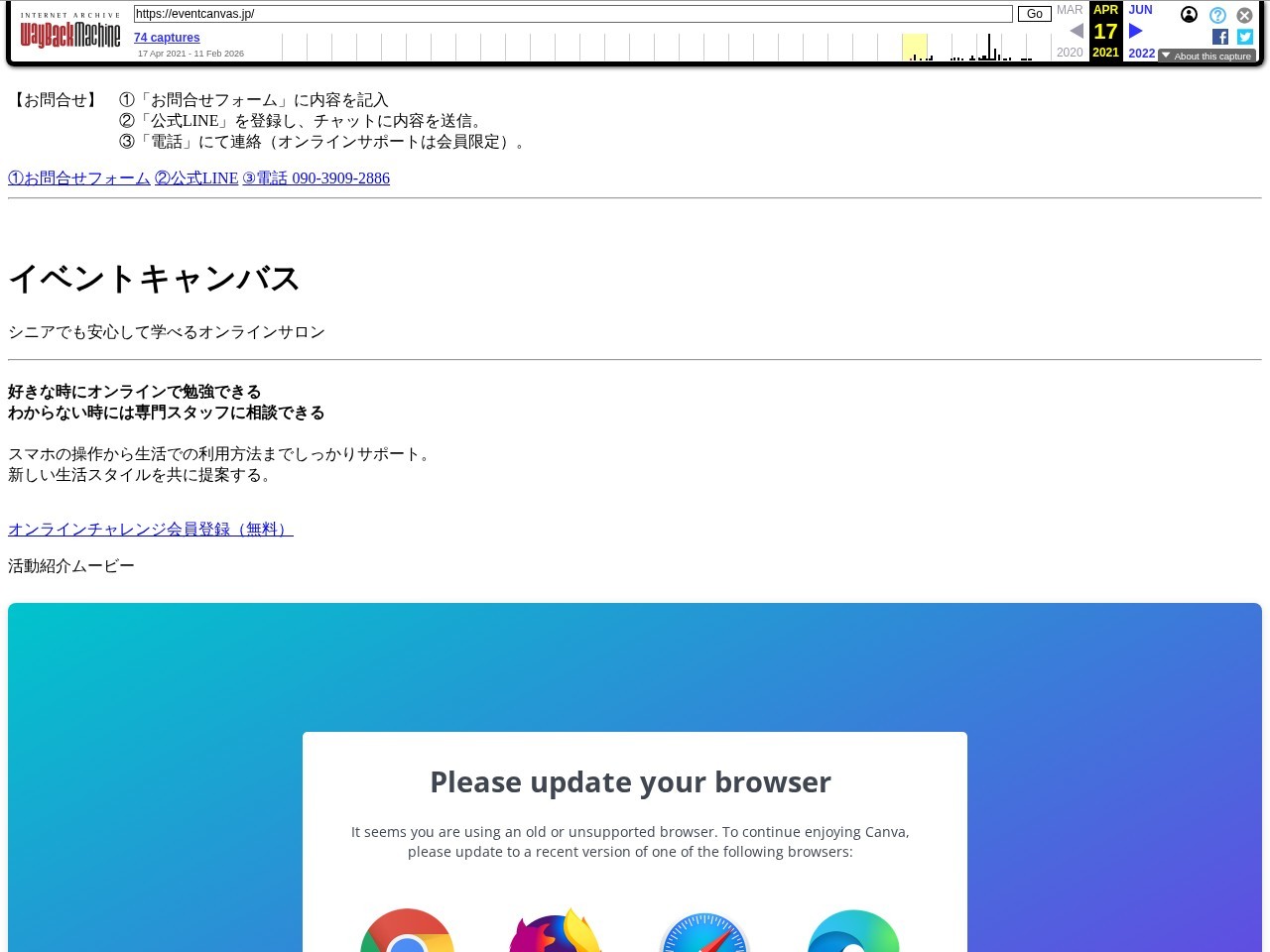Click the 【お問合せ】 label
This screenshot has width=1270, height=952.
click(56, 100)
